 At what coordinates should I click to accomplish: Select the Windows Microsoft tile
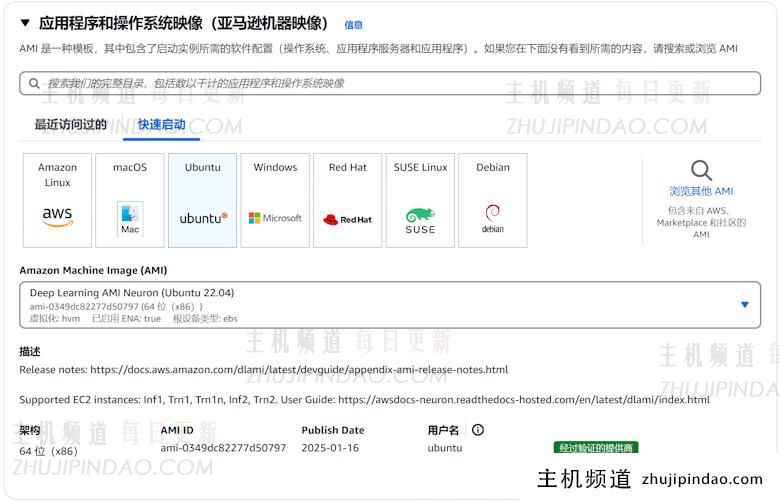coord(275,200)
